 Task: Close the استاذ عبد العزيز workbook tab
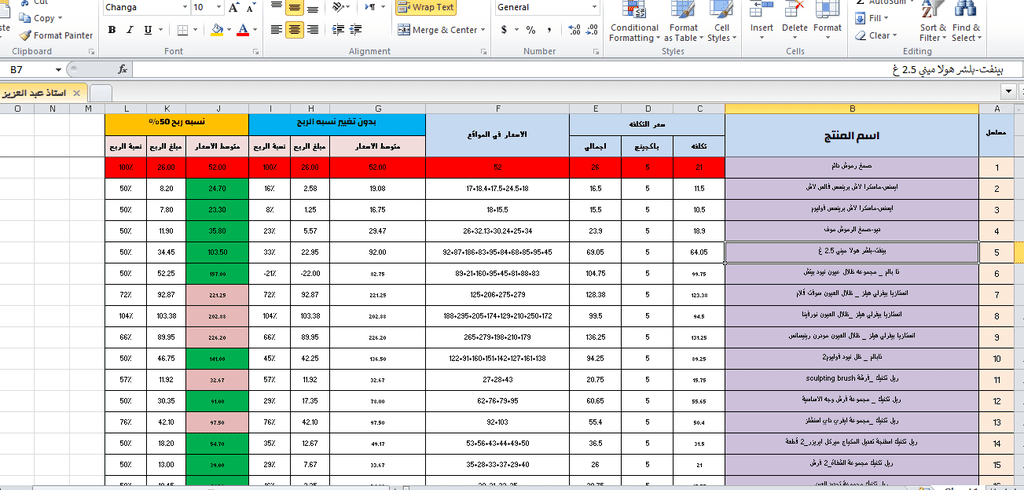coord(76,92)
